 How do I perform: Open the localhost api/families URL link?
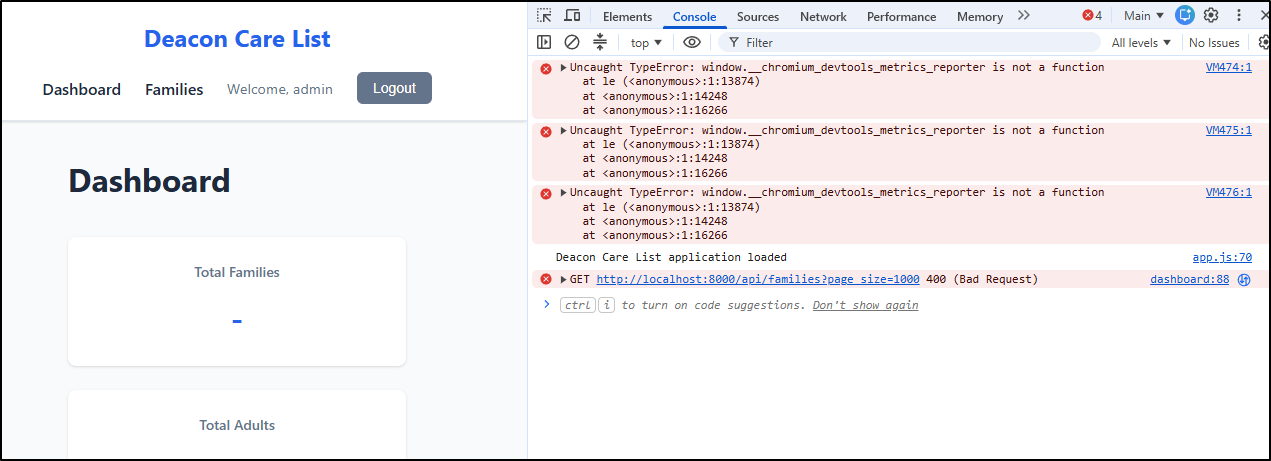(x=758, y=279)
